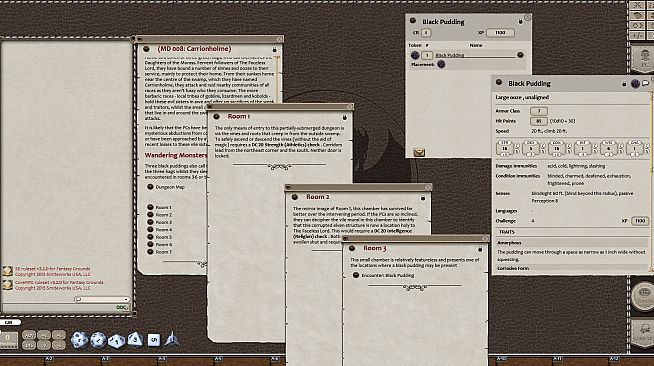Click CoreRPG ruleset chat message icon
This screenshot has height=366, width=654.
(8, 285)
